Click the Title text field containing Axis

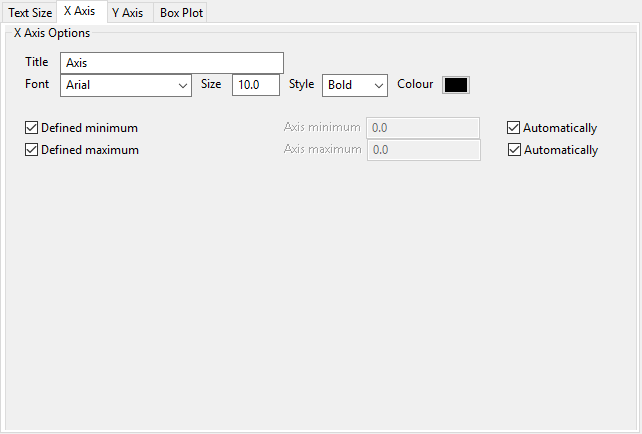[x=172, y=63]
